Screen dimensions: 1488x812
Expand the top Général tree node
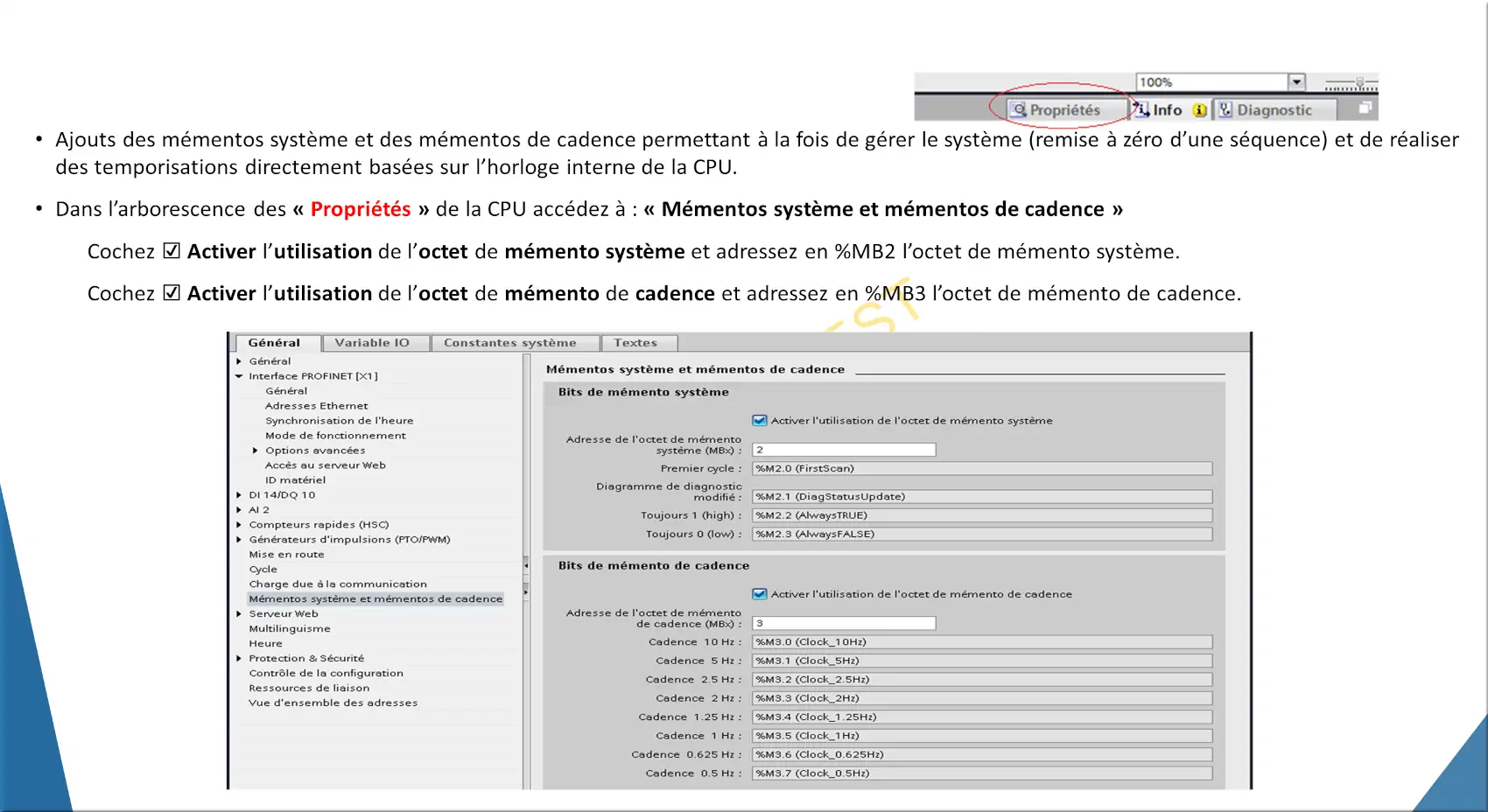click(x=239, y=361)
